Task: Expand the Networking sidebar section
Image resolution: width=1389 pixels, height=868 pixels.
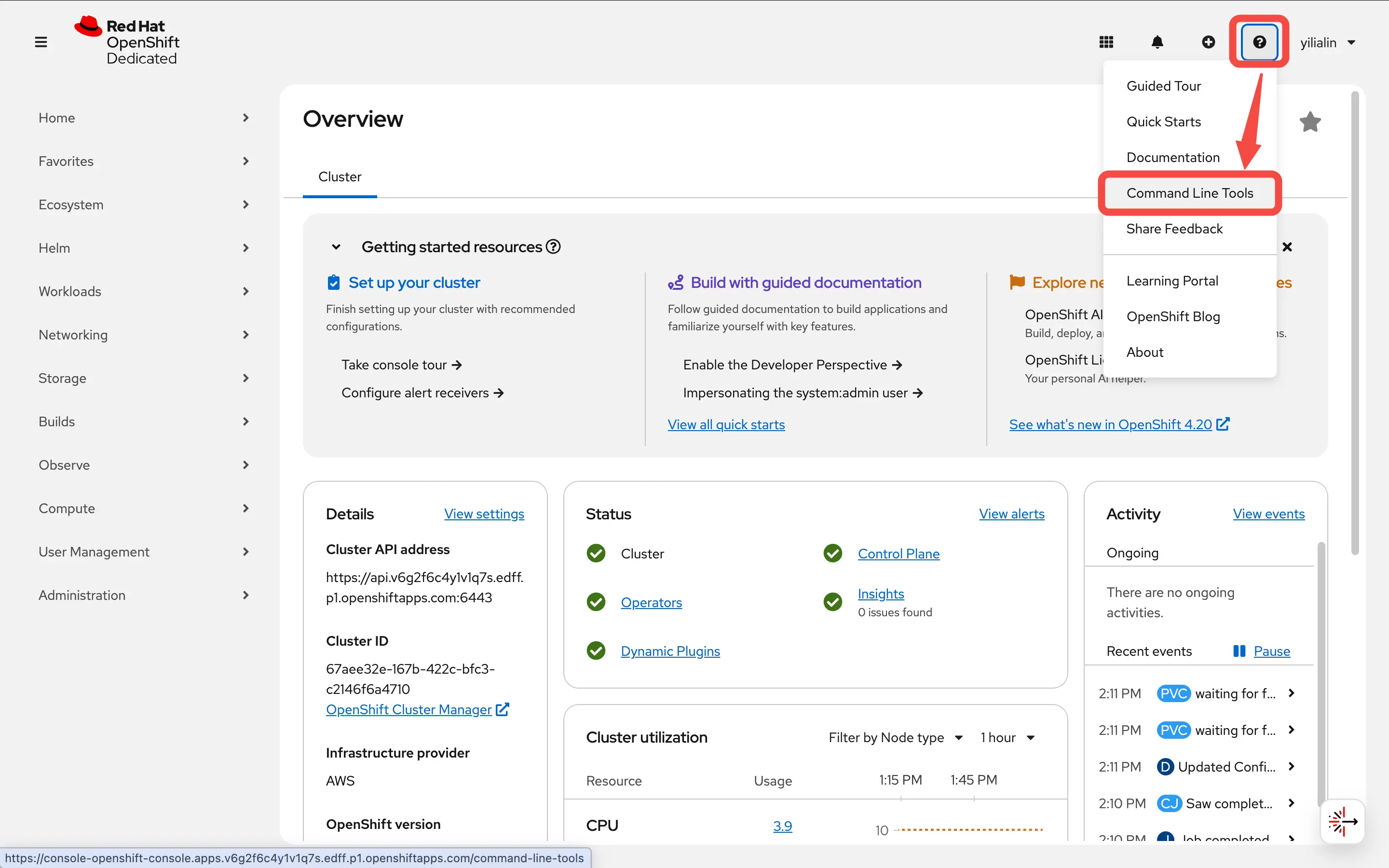Action: (x=73, y=335)
